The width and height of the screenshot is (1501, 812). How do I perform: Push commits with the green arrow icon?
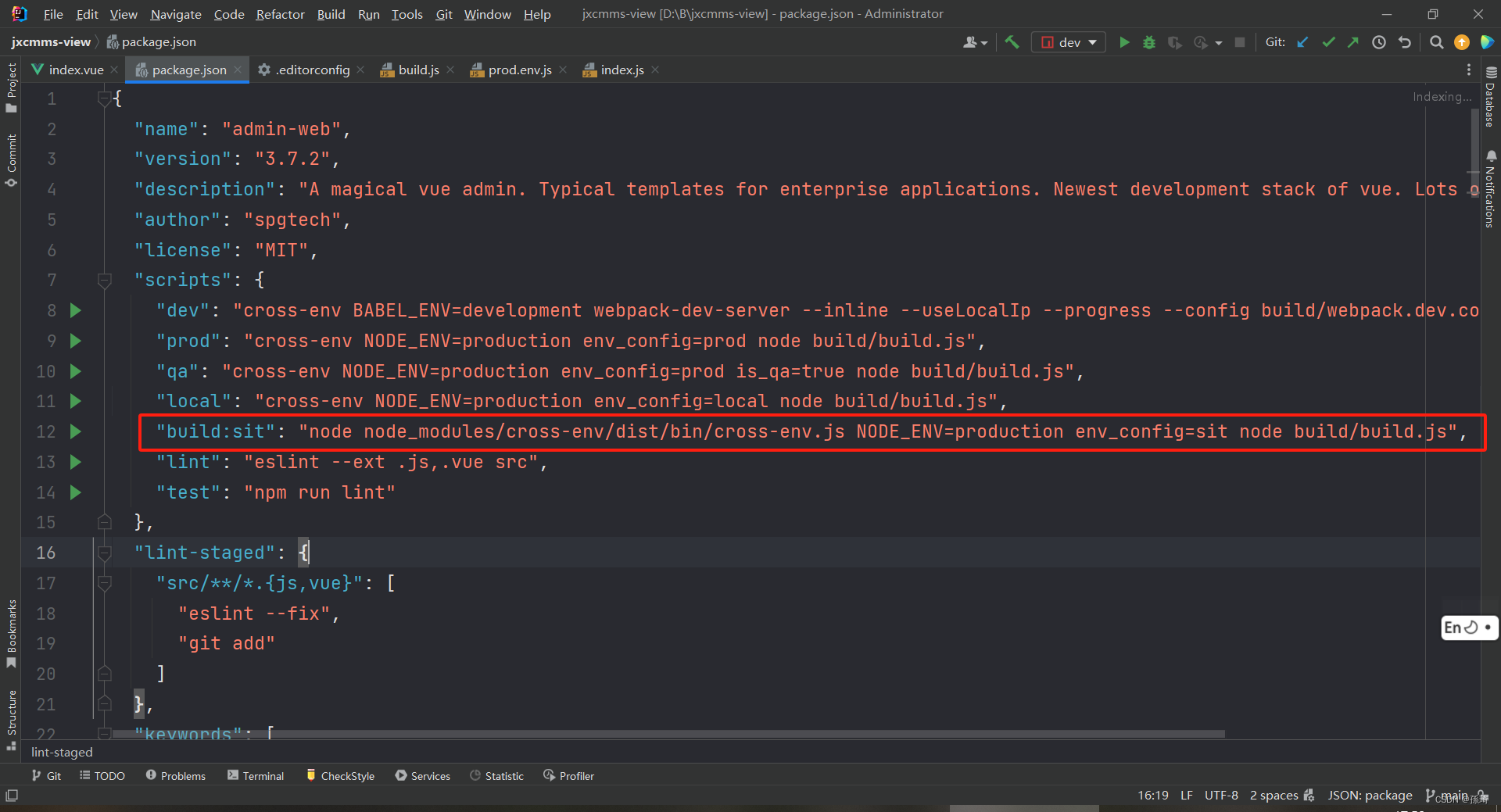[x=1354, y=42]
